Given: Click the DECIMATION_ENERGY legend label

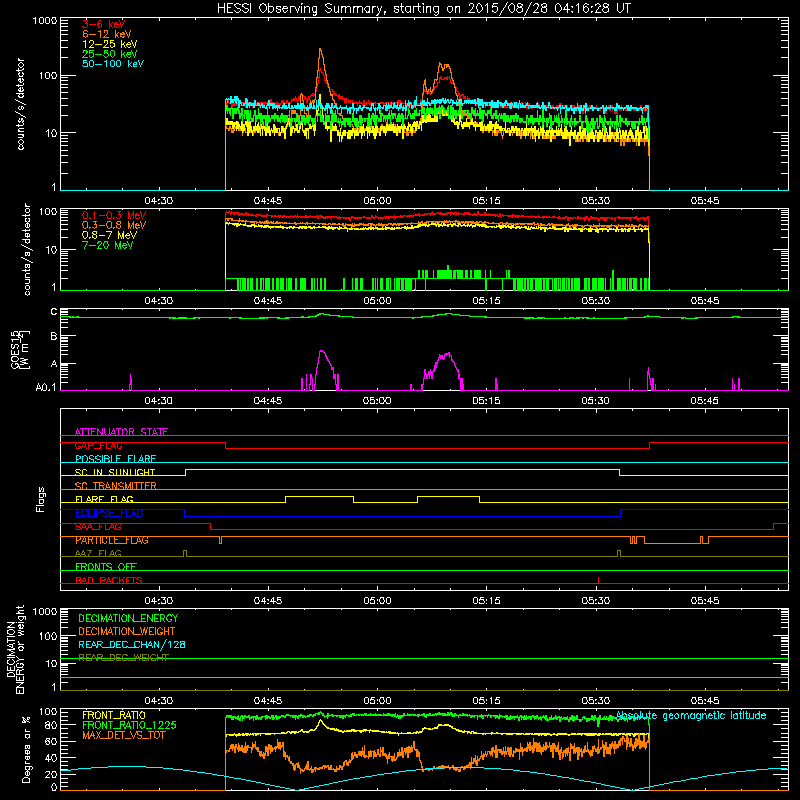Looking at the screenshot, I should [128, 618].
